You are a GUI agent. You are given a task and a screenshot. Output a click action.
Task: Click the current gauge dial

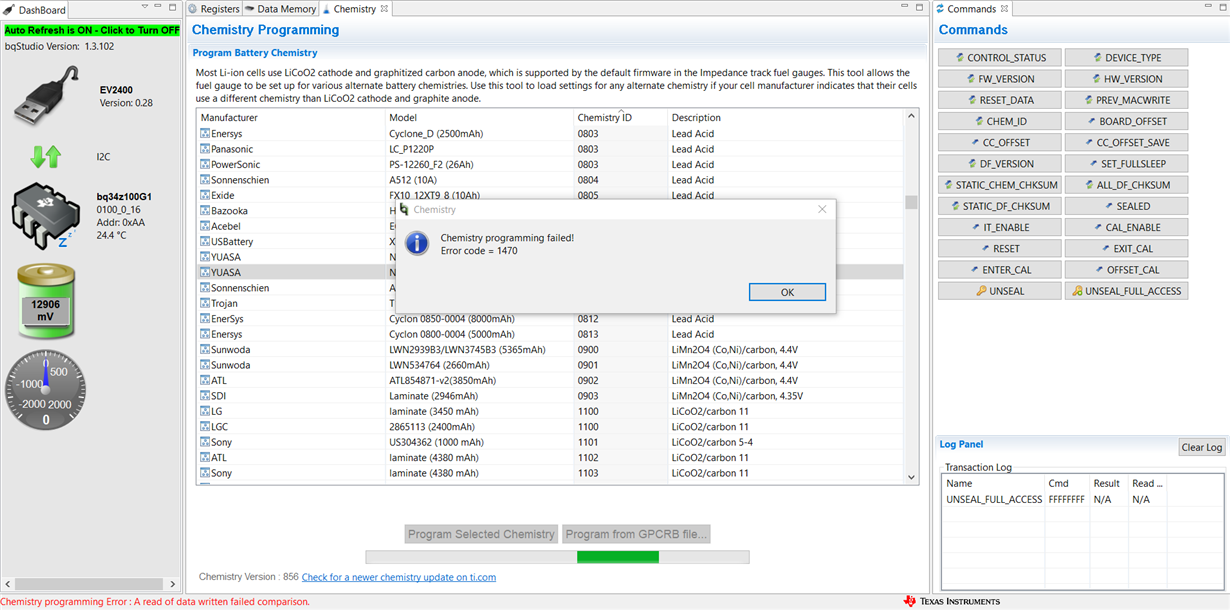(45, 390)
